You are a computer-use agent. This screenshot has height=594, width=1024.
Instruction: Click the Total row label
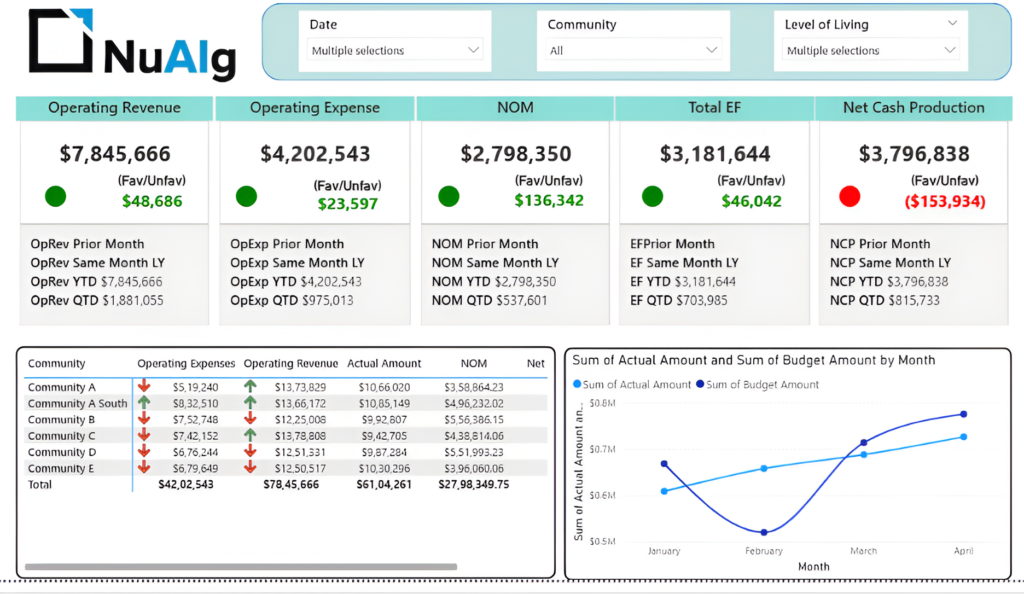point(39,485)
